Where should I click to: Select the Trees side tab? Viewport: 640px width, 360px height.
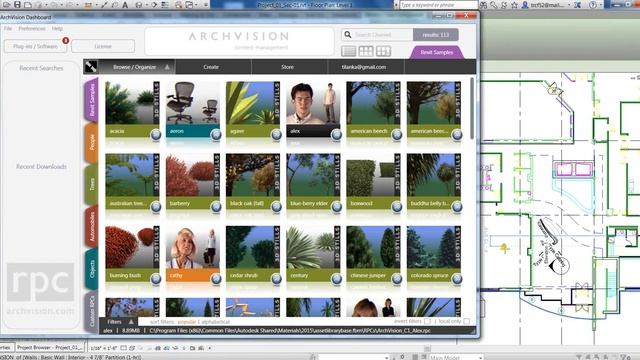click(91, 184)
